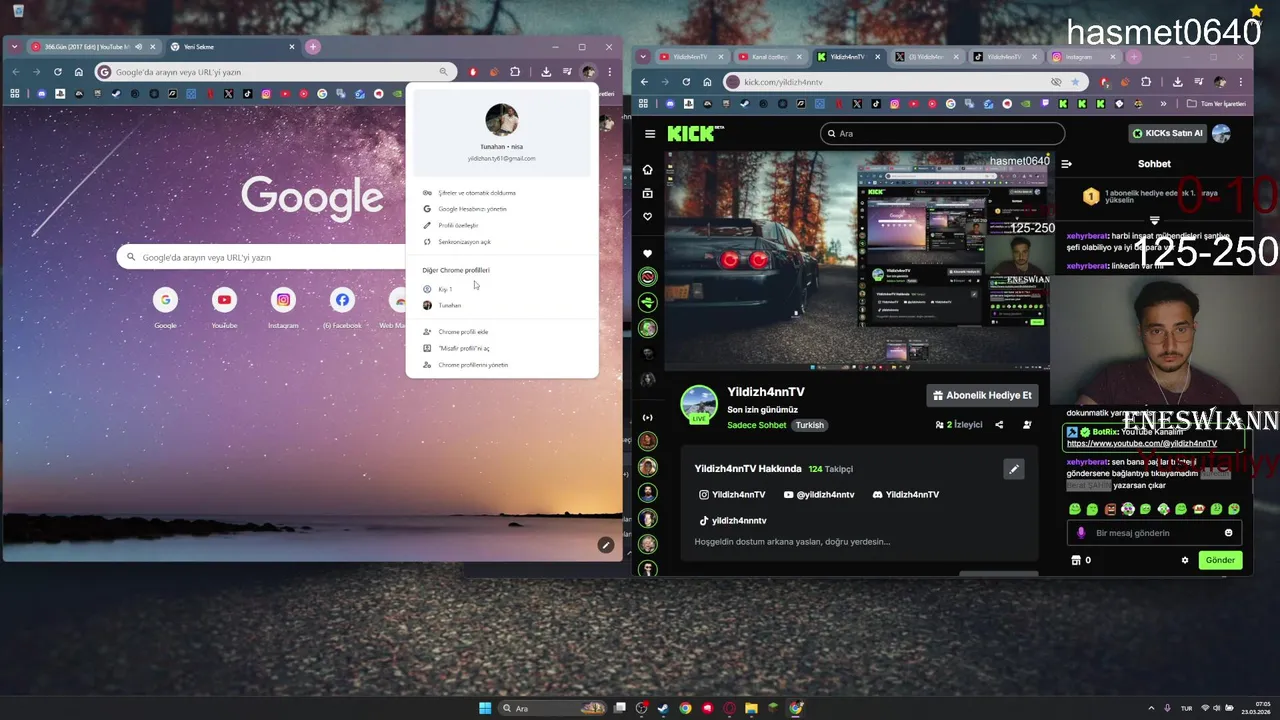1280x720 pixels.
Task: Open emoji picker in Kick message box
Action: coord(1229,533)
